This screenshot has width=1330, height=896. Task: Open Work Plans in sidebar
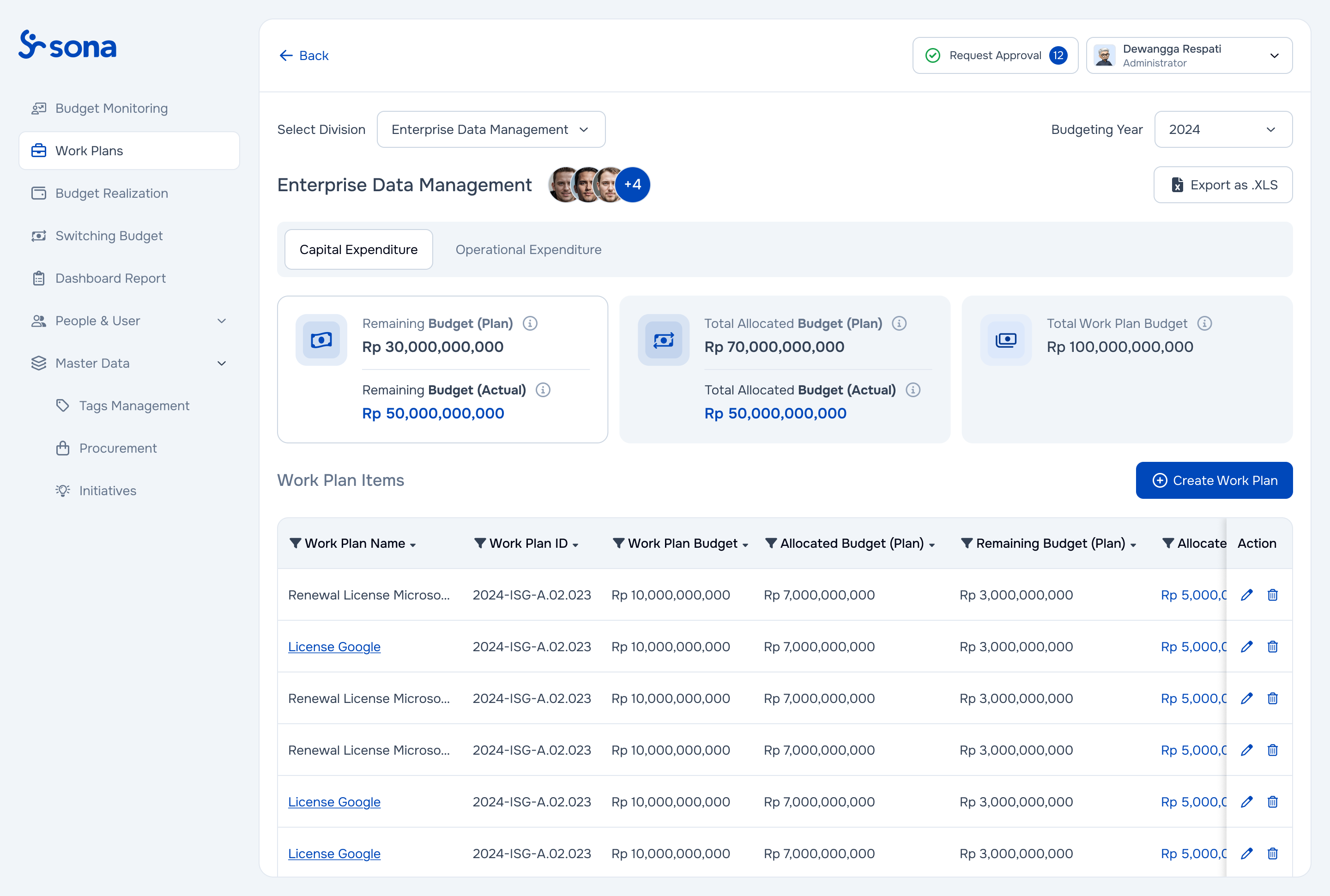click(129, 151)
